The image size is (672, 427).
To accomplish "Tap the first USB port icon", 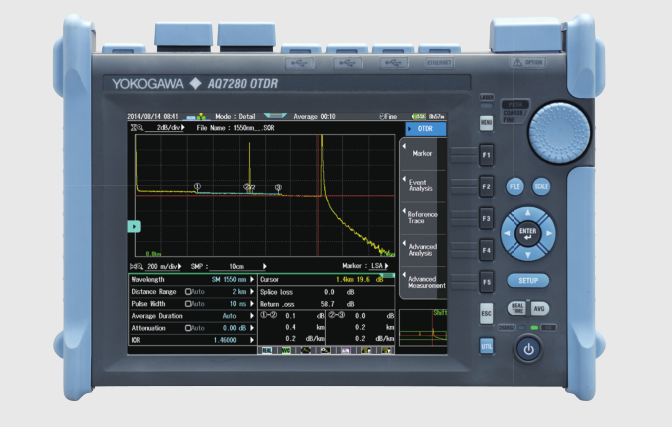I will point(300,63).
